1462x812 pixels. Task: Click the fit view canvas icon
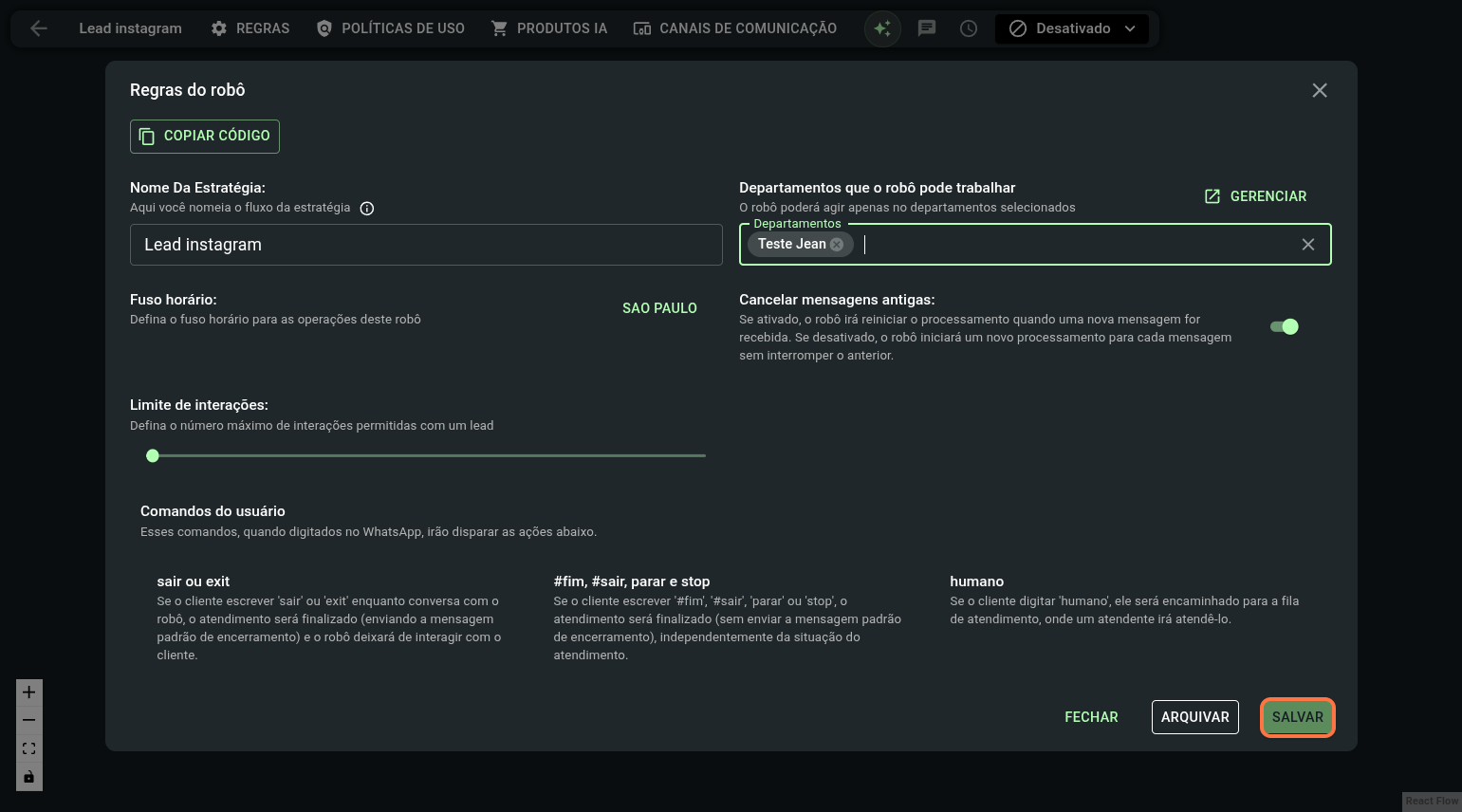29,748
